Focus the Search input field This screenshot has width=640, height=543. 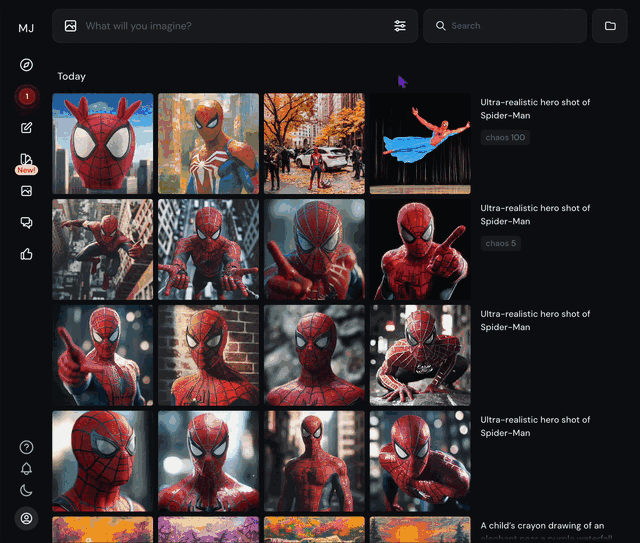point(505,26)
